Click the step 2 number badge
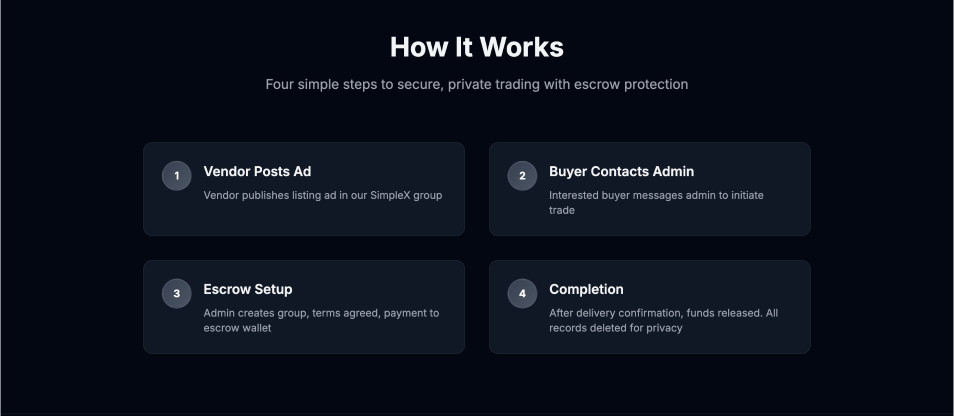The height and width of the screenshot is (416, 954). (522, 176)
